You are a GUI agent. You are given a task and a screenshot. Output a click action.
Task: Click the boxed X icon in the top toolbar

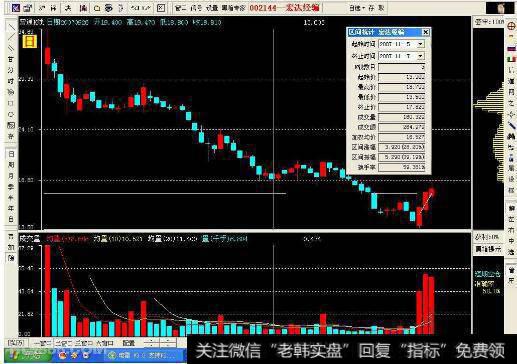(161, 8)
